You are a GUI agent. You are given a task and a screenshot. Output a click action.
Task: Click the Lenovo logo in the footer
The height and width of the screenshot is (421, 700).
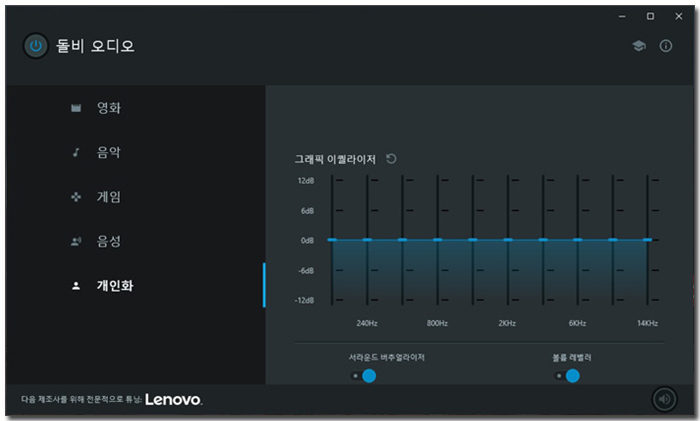pos(174,399)
